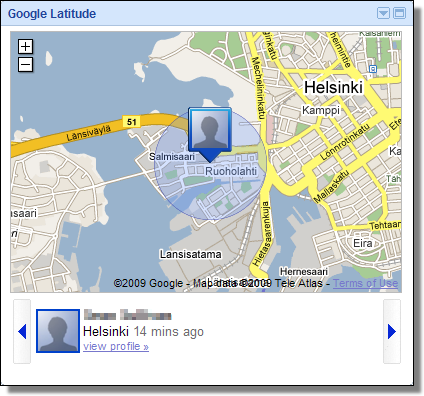Click the Mallaskatu street label
Screen dimensions: 424x396
tap(332, 186)
